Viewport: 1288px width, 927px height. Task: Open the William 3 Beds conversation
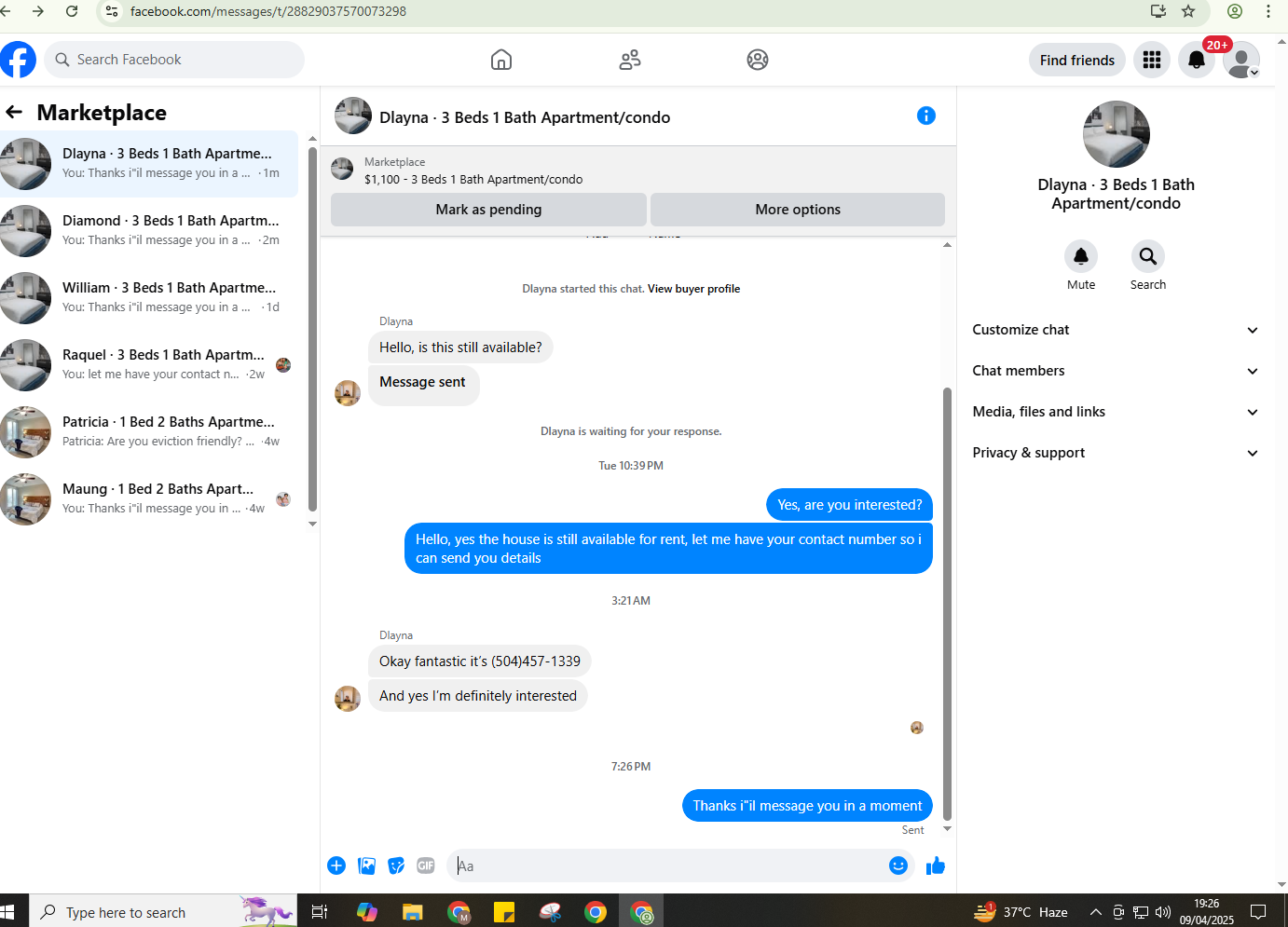tap(149, 298)
